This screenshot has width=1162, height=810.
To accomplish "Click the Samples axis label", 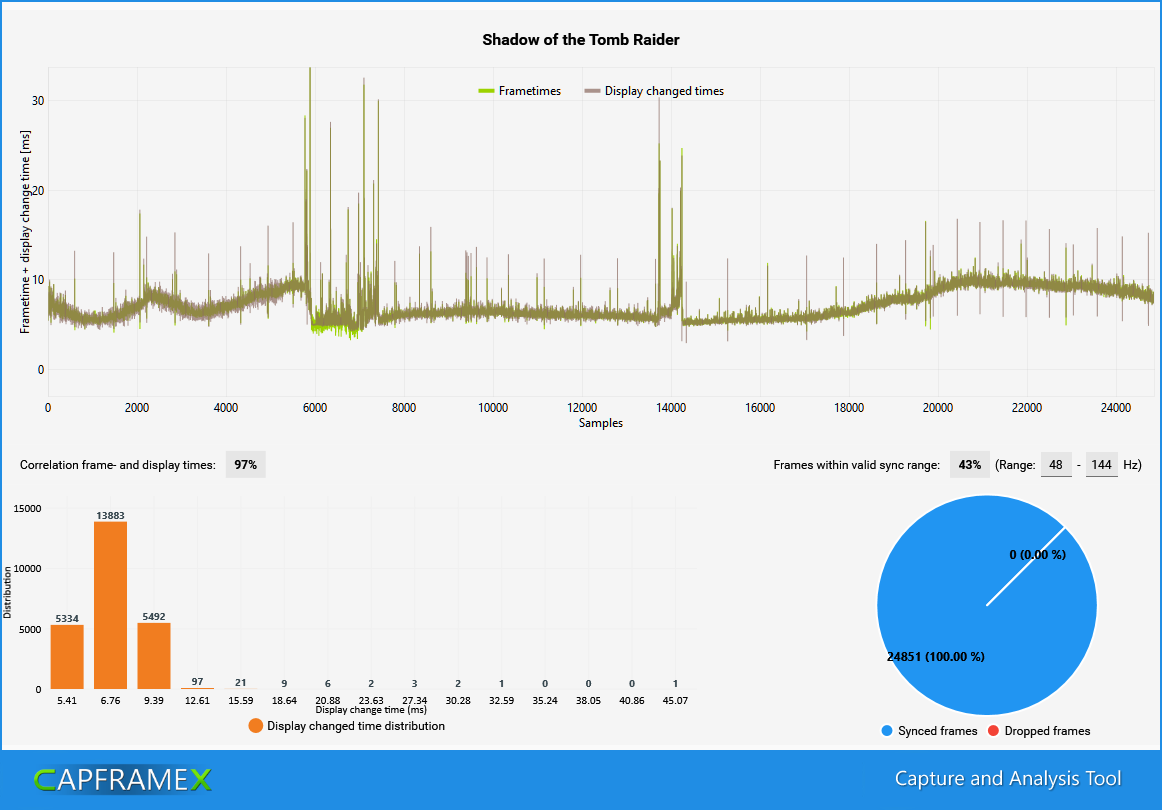I will coord(600,423).
